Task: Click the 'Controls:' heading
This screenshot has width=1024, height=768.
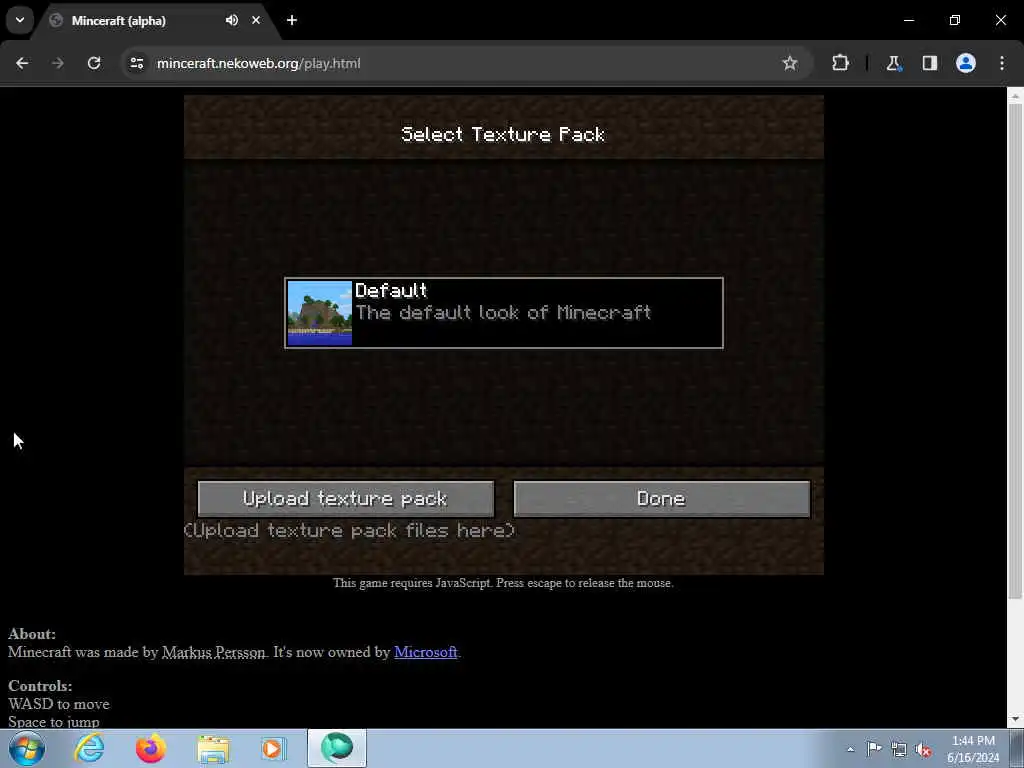Action: click(x=40, y=686)
